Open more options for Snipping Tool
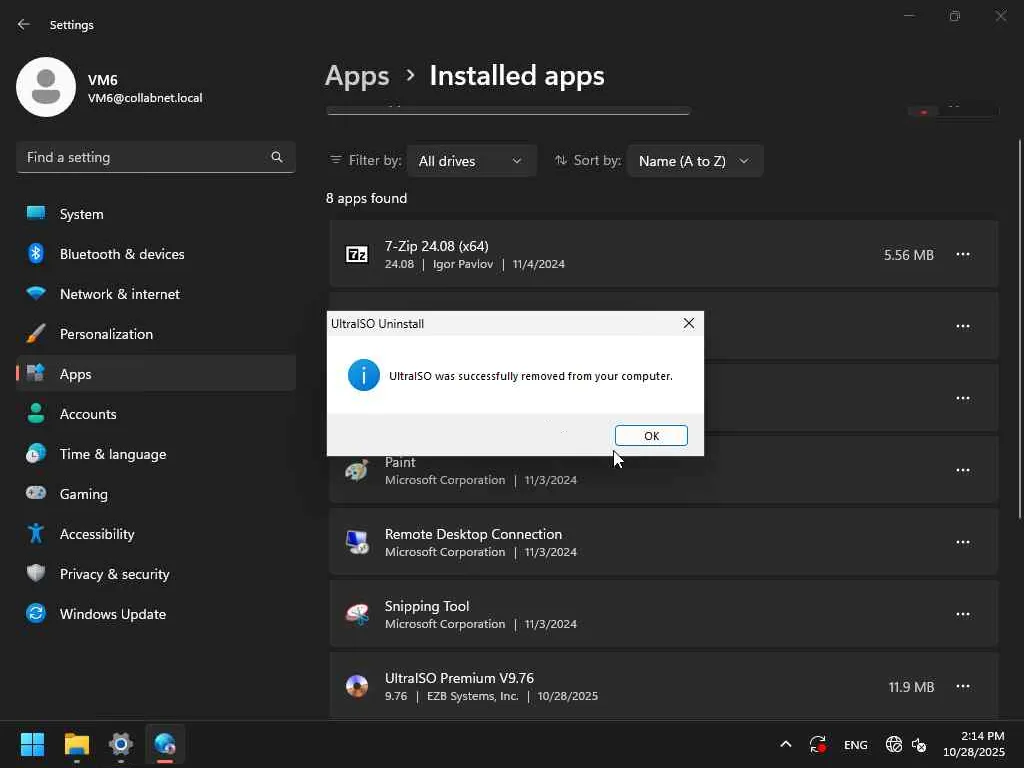Image resolution: width=1024 pixels, height=768 pixels. pyautogui.click(x=962, y=614)
